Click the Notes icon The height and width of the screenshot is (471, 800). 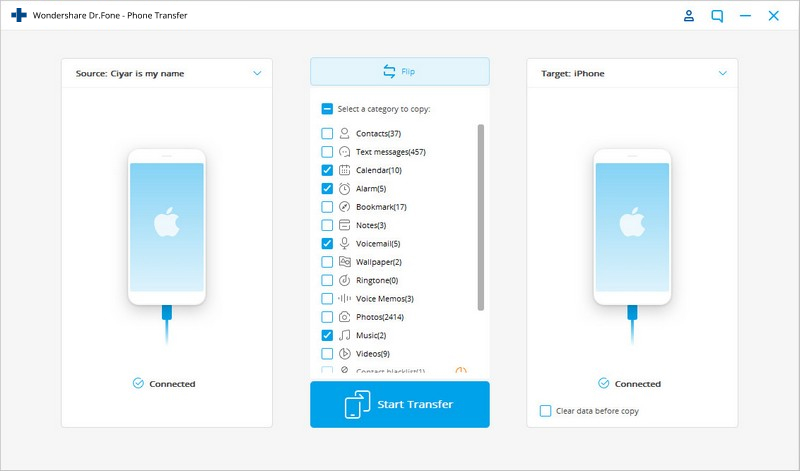(x=344, y=226)
